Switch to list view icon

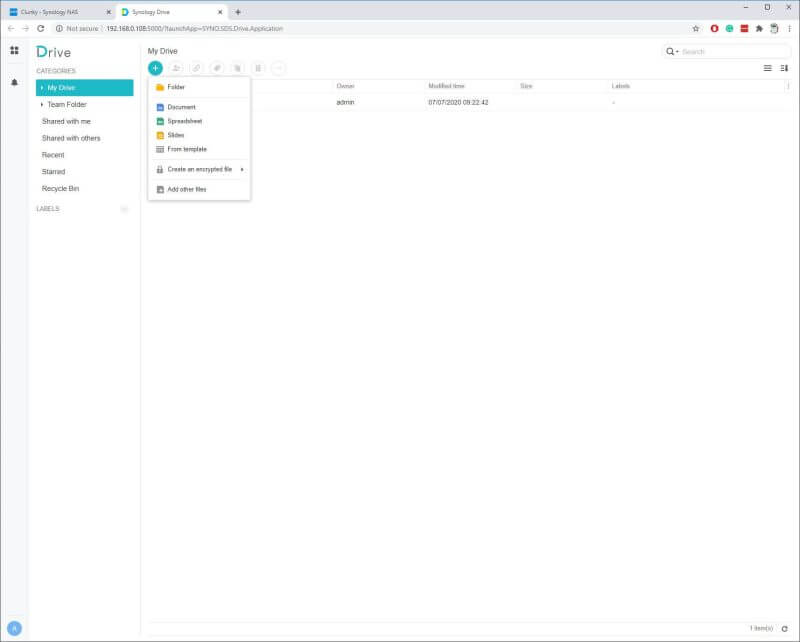[x=767, y=68]
